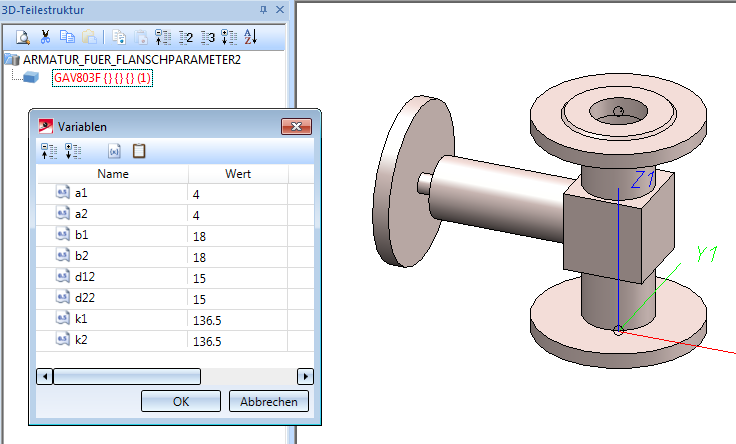The width and height of the screenshot is (736, 444).
Task: Select the ARMATUR_FUER_FLANSCHPARAMETER2 assembly node
Action: pos(132,60)
